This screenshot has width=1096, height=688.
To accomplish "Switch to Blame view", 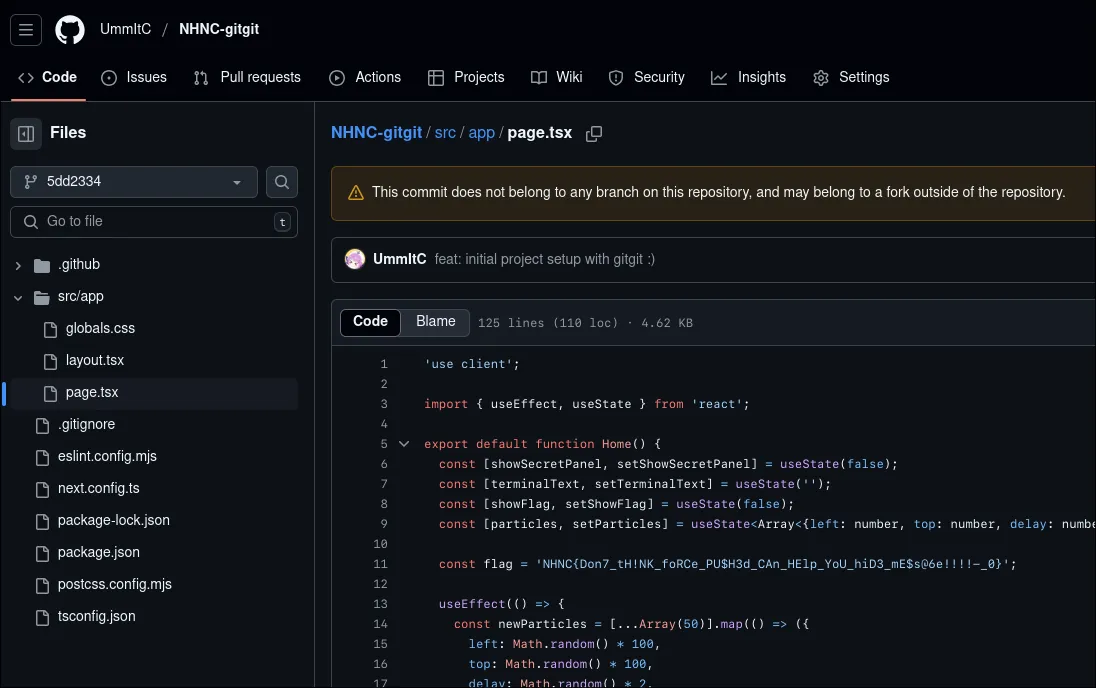I will pos(435,322).
